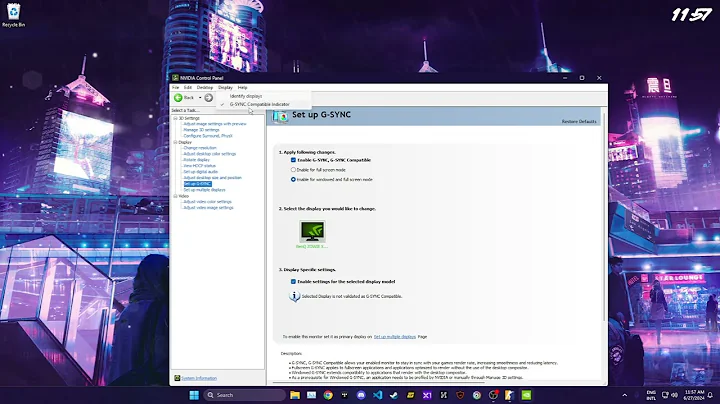720x404 pixels.
Task: Open Set up multiple displays tree item
Action: coord(204,190)
